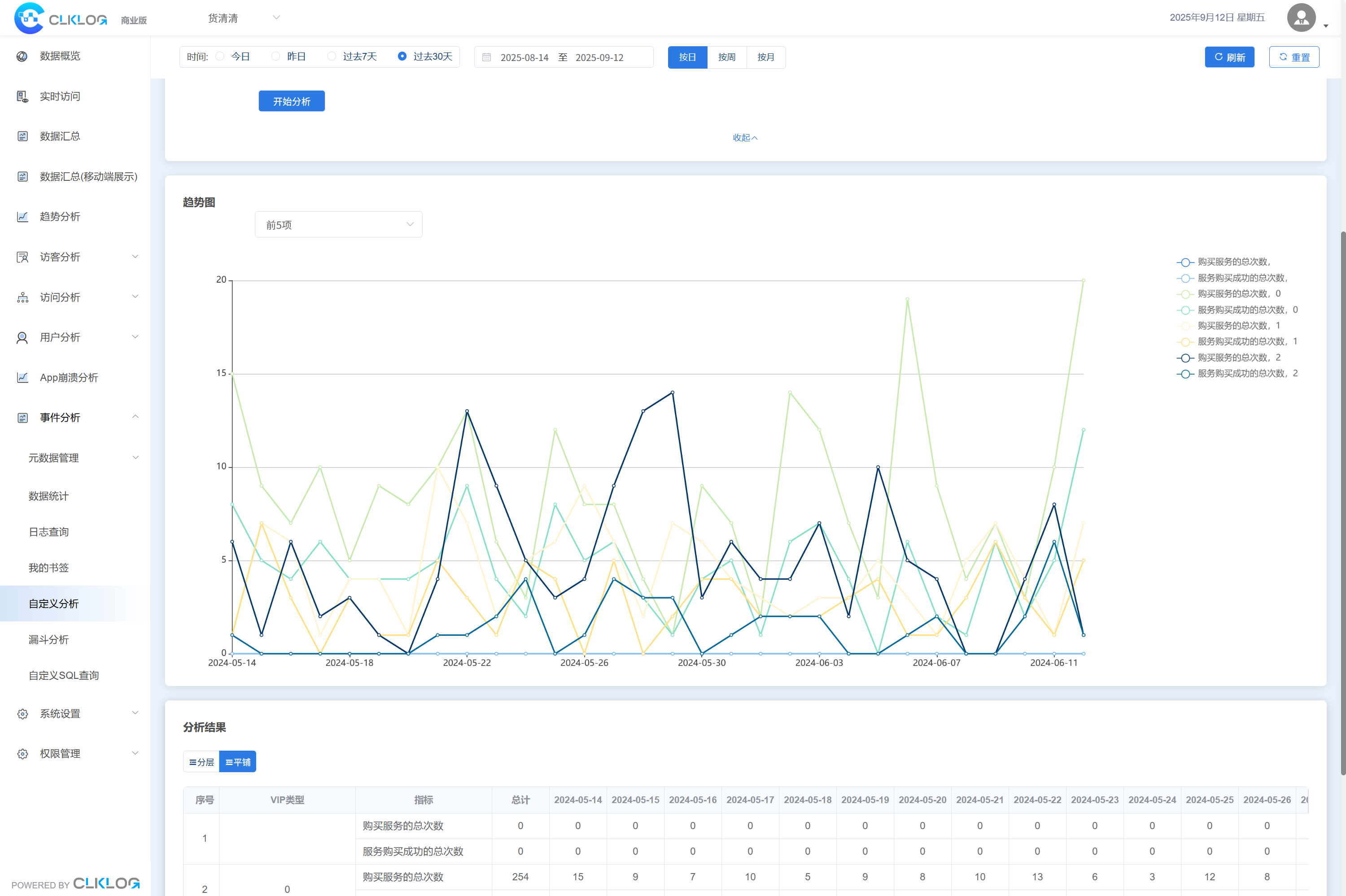Select the 过去7天 radio option
The width and height of the screenshot is (1346, 896).
pos(332,57)
